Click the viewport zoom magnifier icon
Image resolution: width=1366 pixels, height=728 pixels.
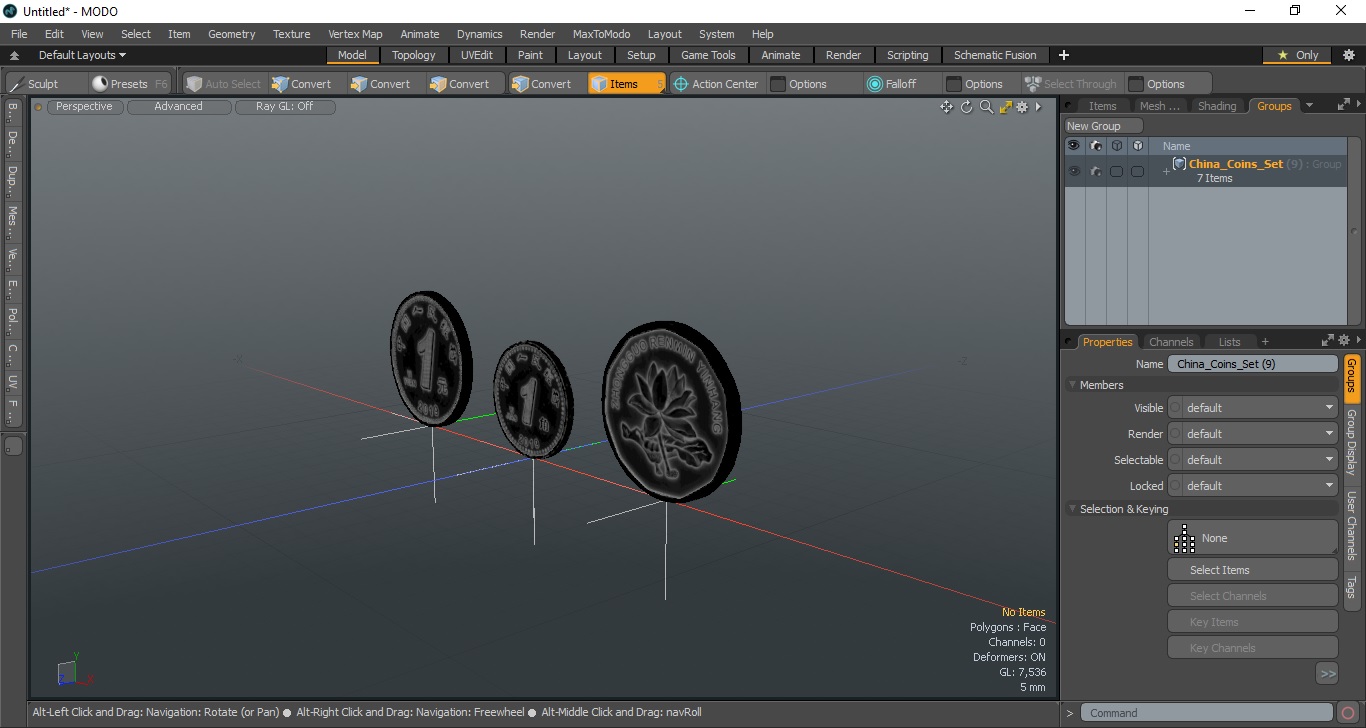click(986, 107)
